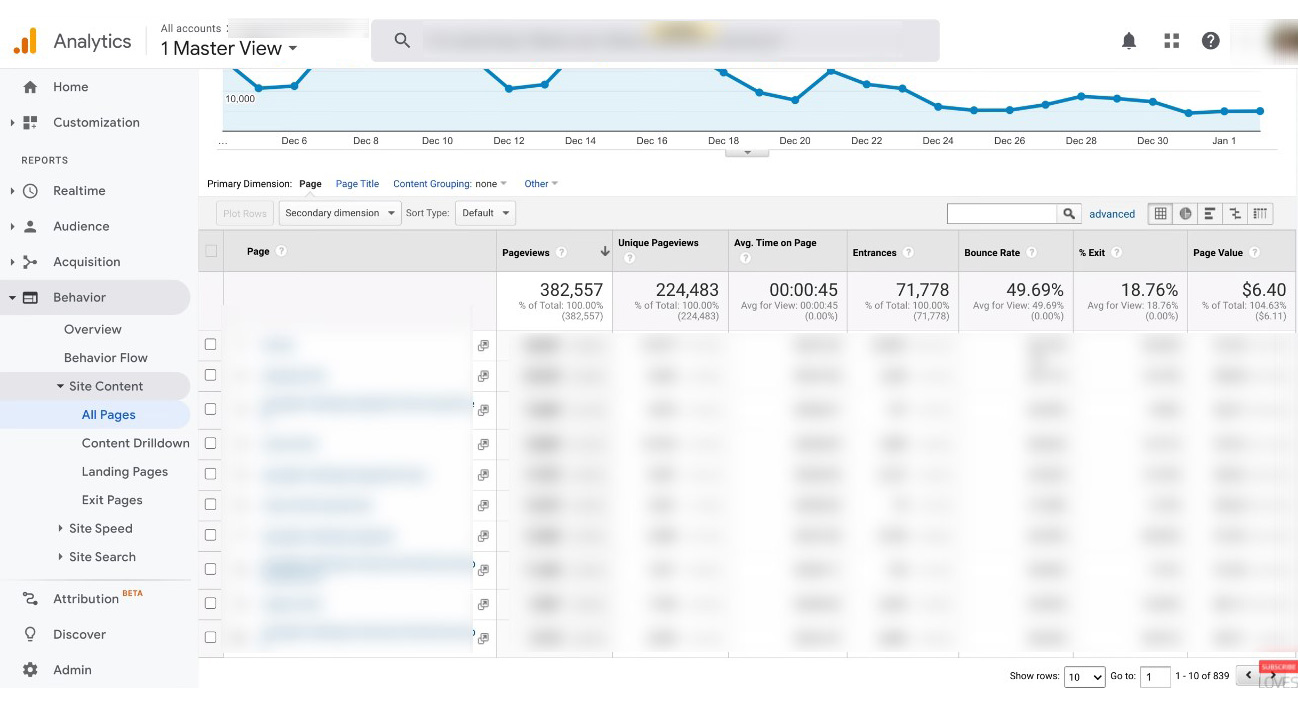Click the % Exit help icon
Viewport: 1300px width, 705px height.
[x=1116, y=253]
